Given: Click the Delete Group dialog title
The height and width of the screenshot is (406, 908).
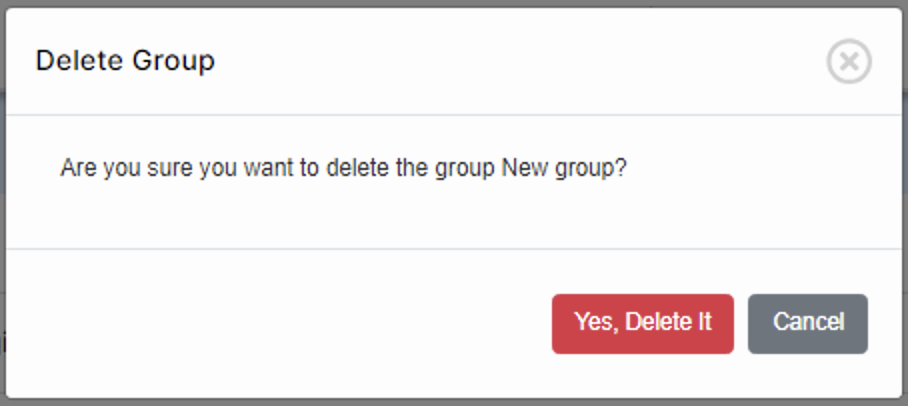Looking at the screenshot, I should point(125,61).
